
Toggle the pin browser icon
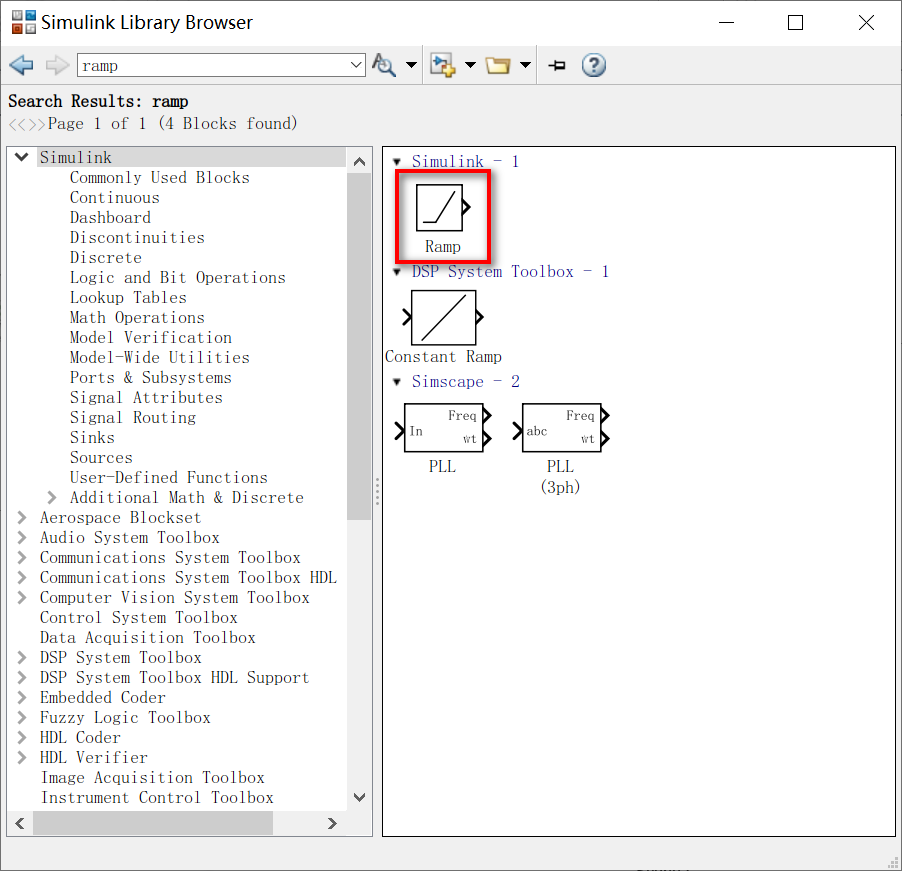pyautogui.click(x=557, y=64)
